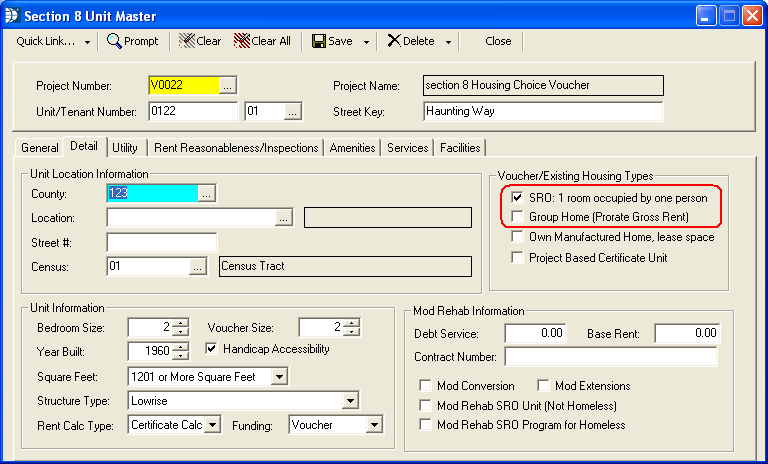Switch to the Facilities tab
The image size is (768, 464).
(460, 148)
